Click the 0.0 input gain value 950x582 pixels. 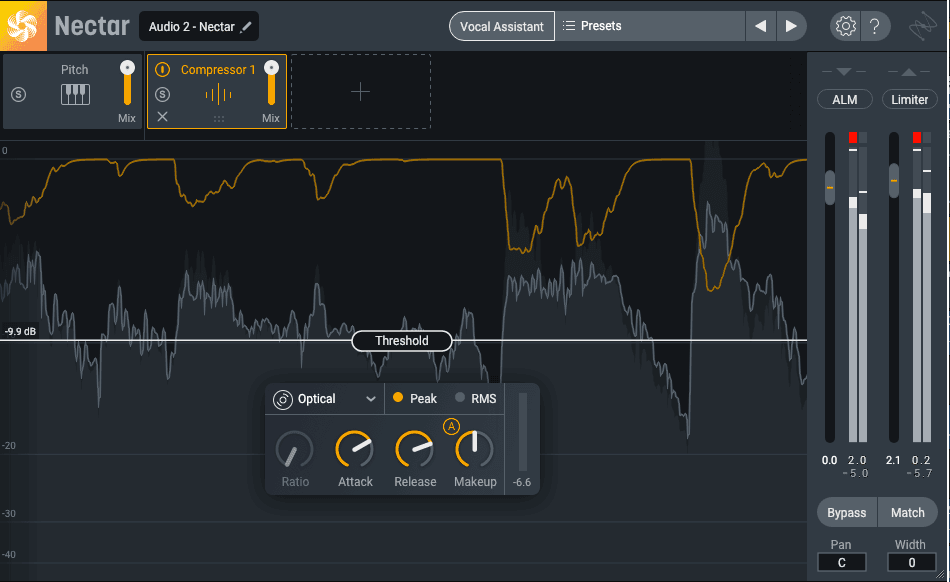pos(829,460)
